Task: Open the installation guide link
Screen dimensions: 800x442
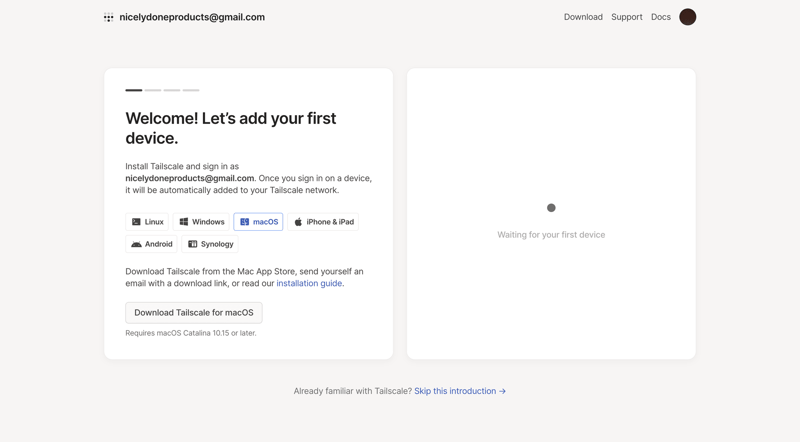Action: pos(309,283)
